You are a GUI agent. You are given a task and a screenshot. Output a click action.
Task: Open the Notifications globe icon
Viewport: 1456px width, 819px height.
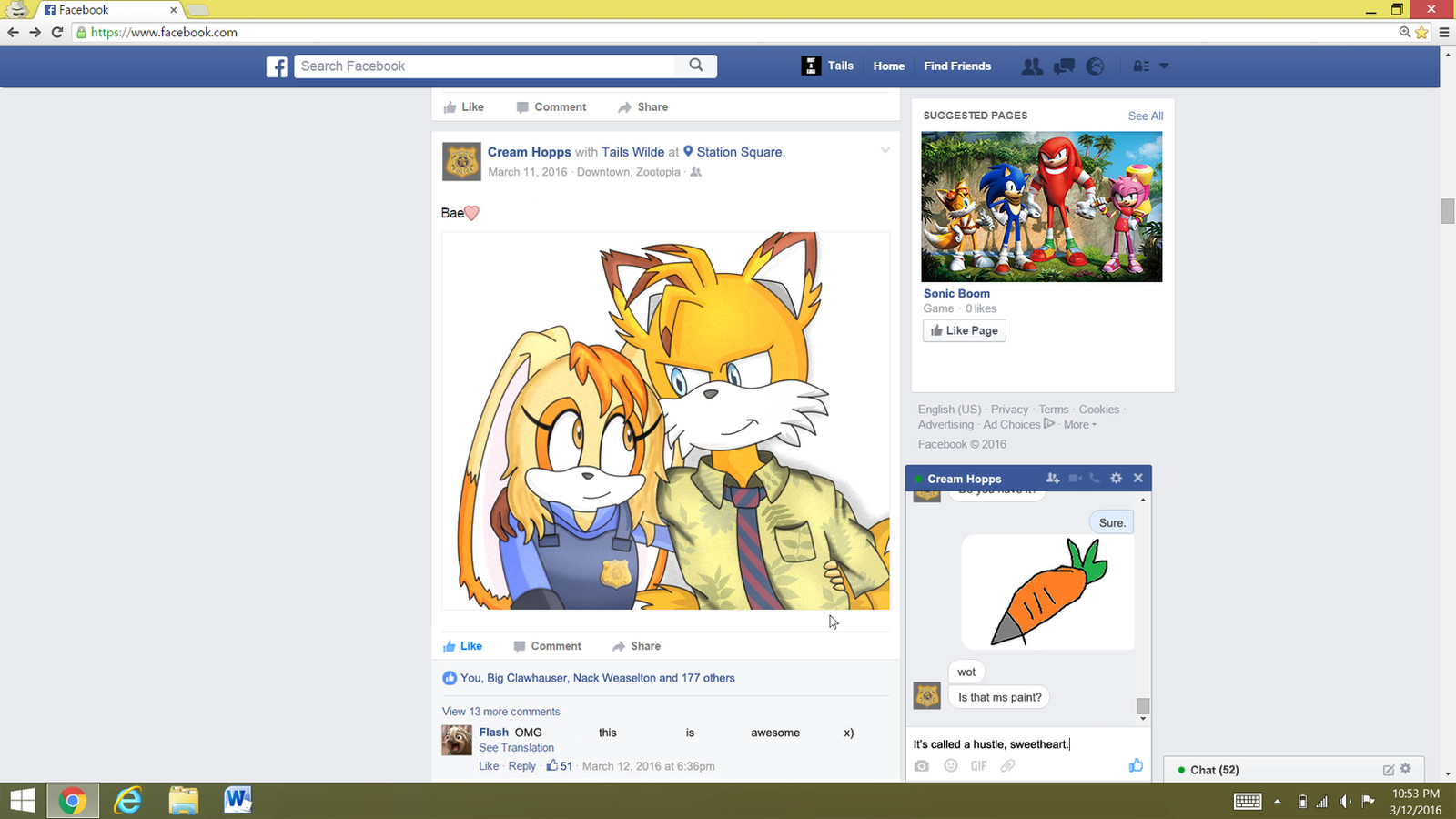(x=1096, y=66)
